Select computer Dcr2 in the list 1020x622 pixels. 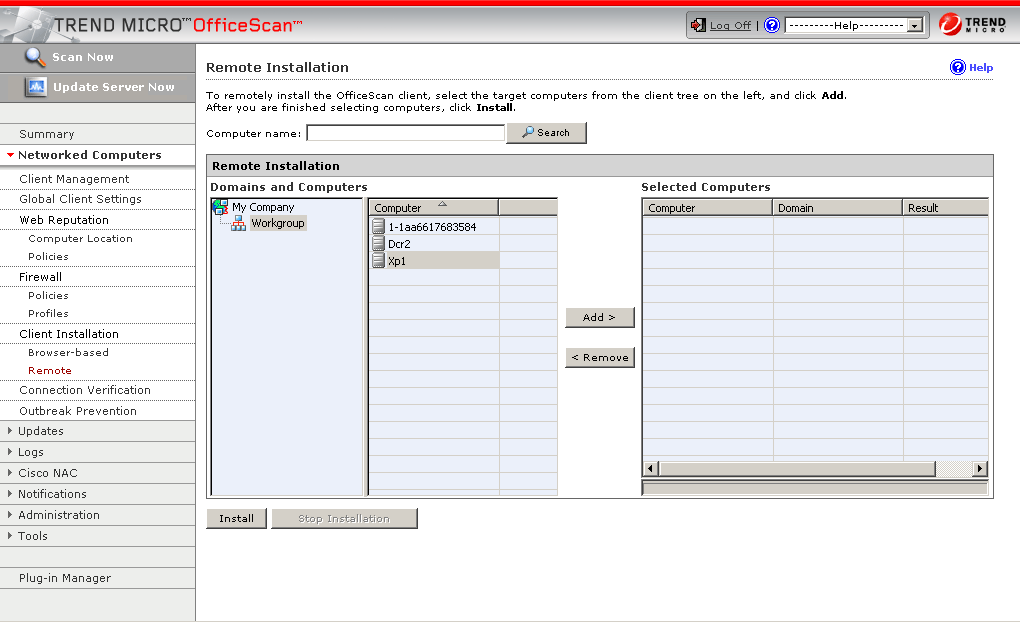tap(399, 244)
